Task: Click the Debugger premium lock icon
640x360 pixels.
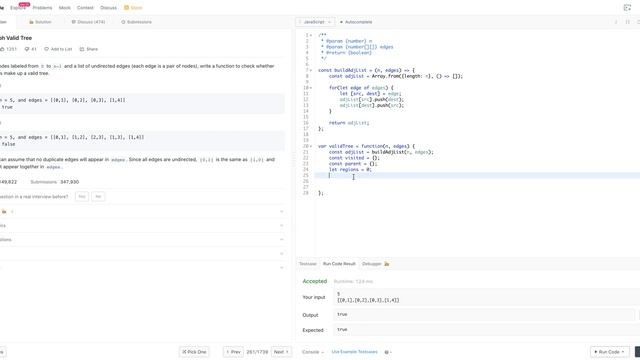Action: point(387,264)
